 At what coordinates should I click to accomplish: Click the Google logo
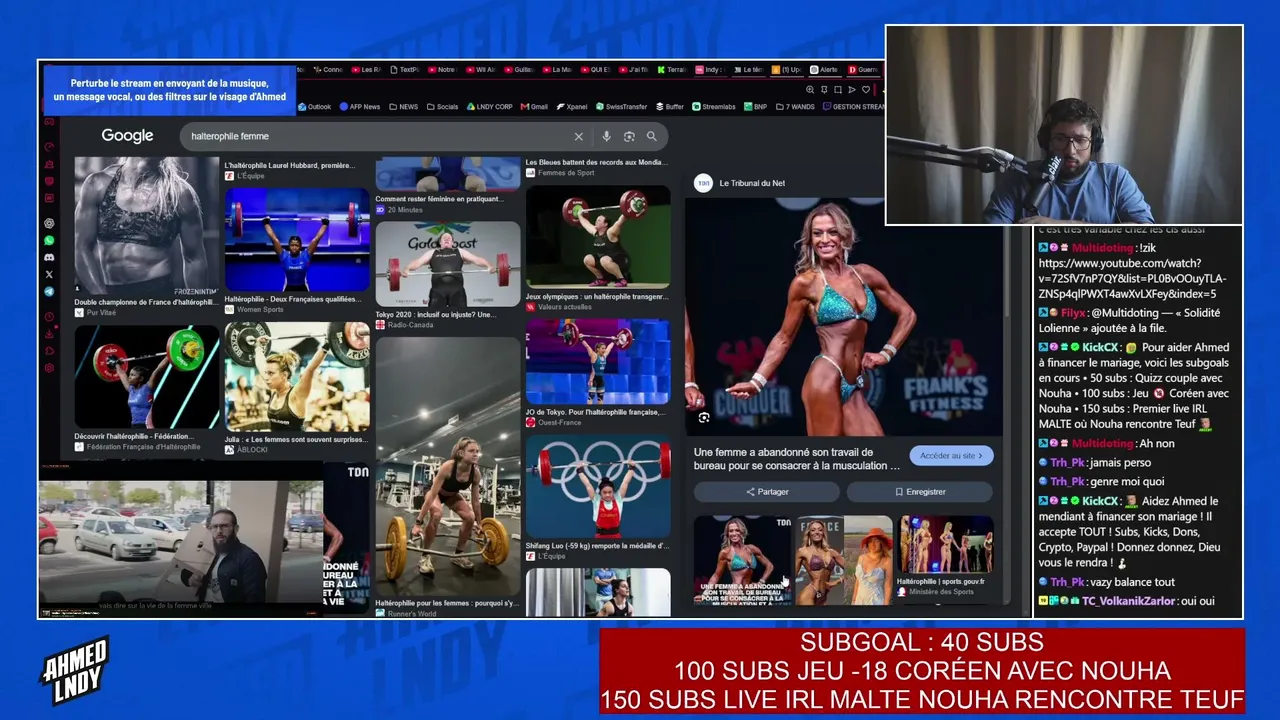click(x=127, y=136)
